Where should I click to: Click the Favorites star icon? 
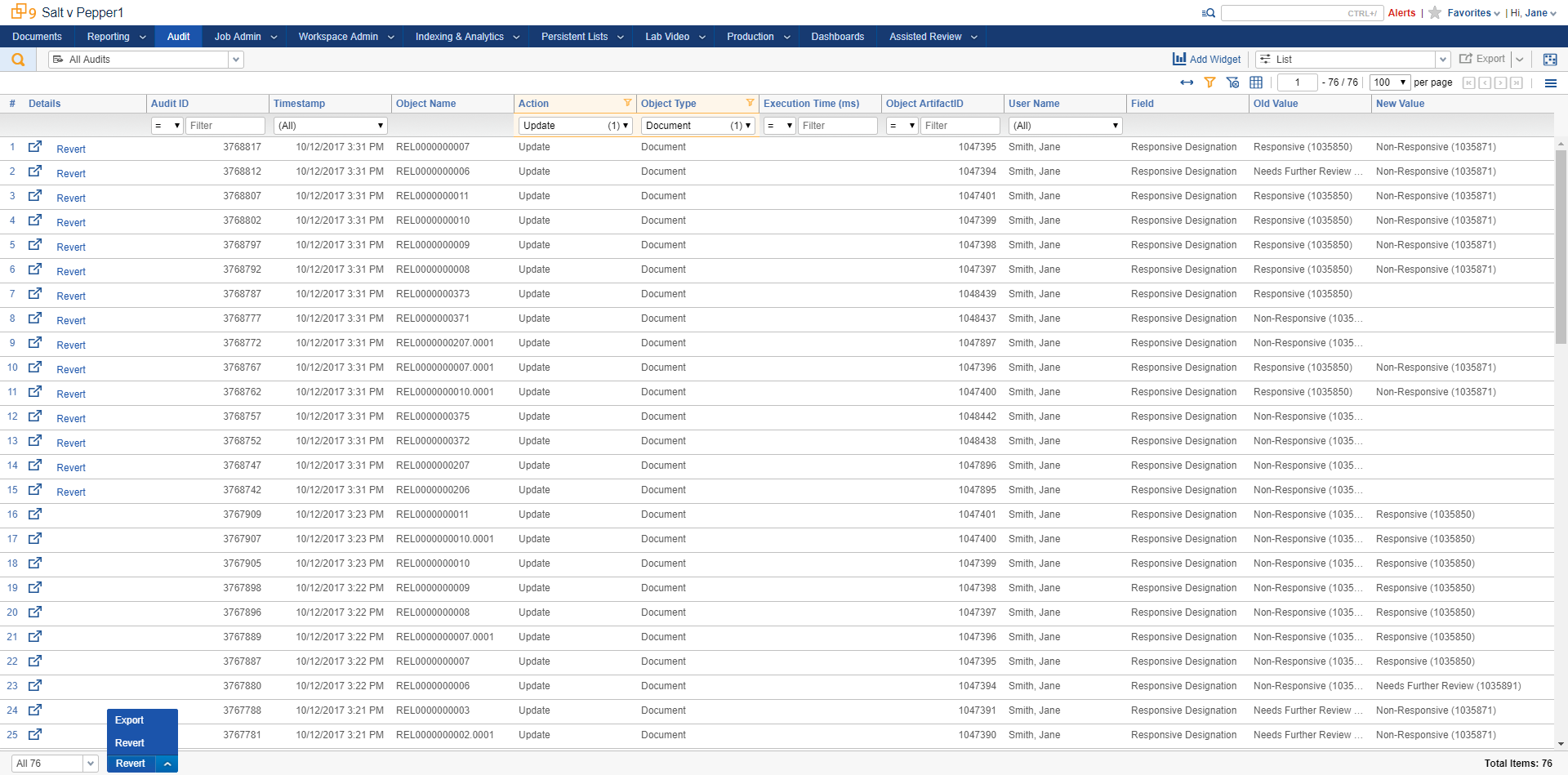[x=1435, y=13]
